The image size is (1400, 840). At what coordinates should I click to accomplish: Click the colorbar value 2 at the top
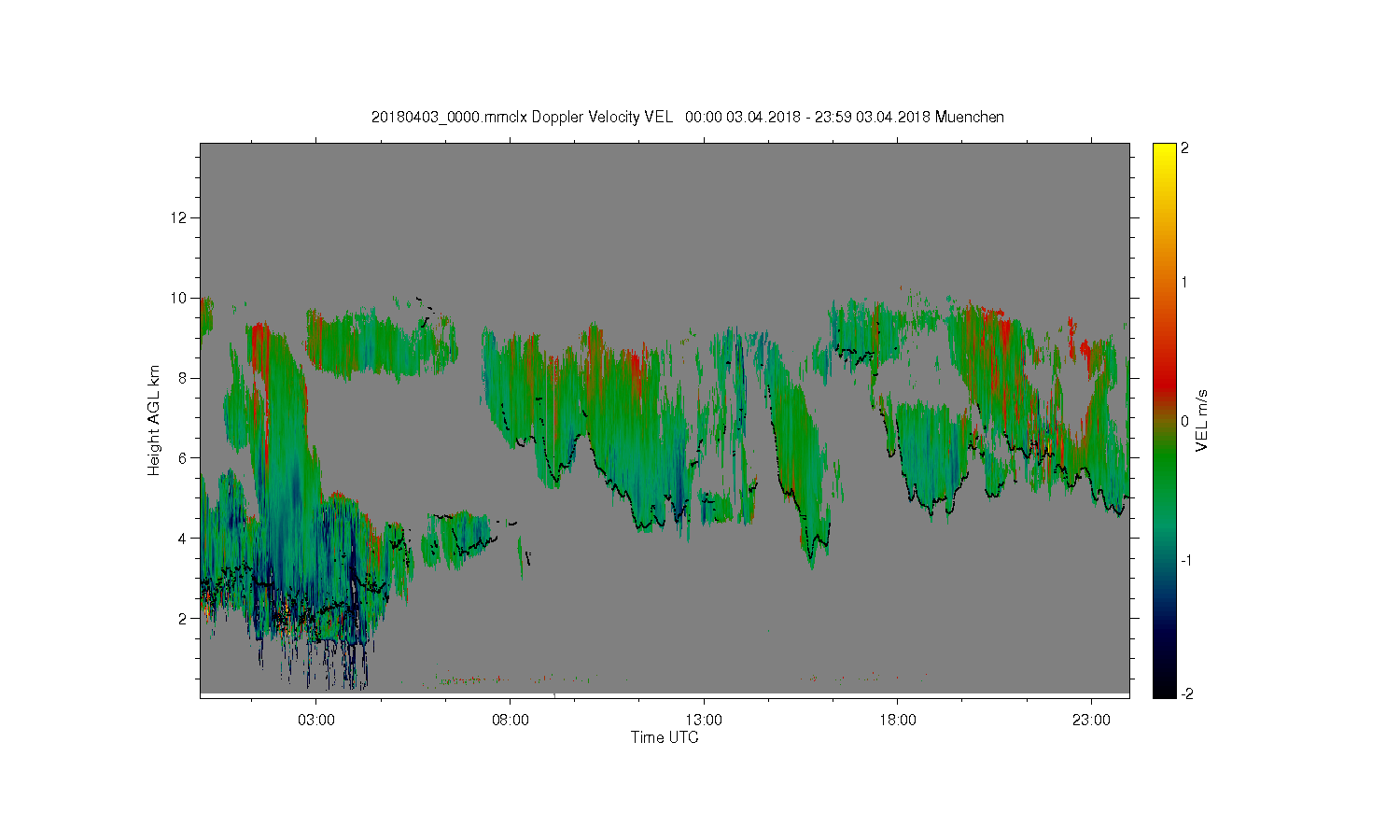pos(1185,148)
